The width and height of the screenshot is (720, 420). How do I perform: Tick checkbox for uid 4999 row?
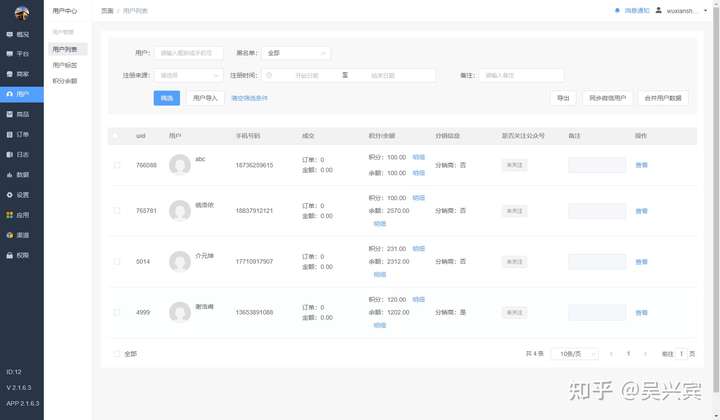point(117,312)
